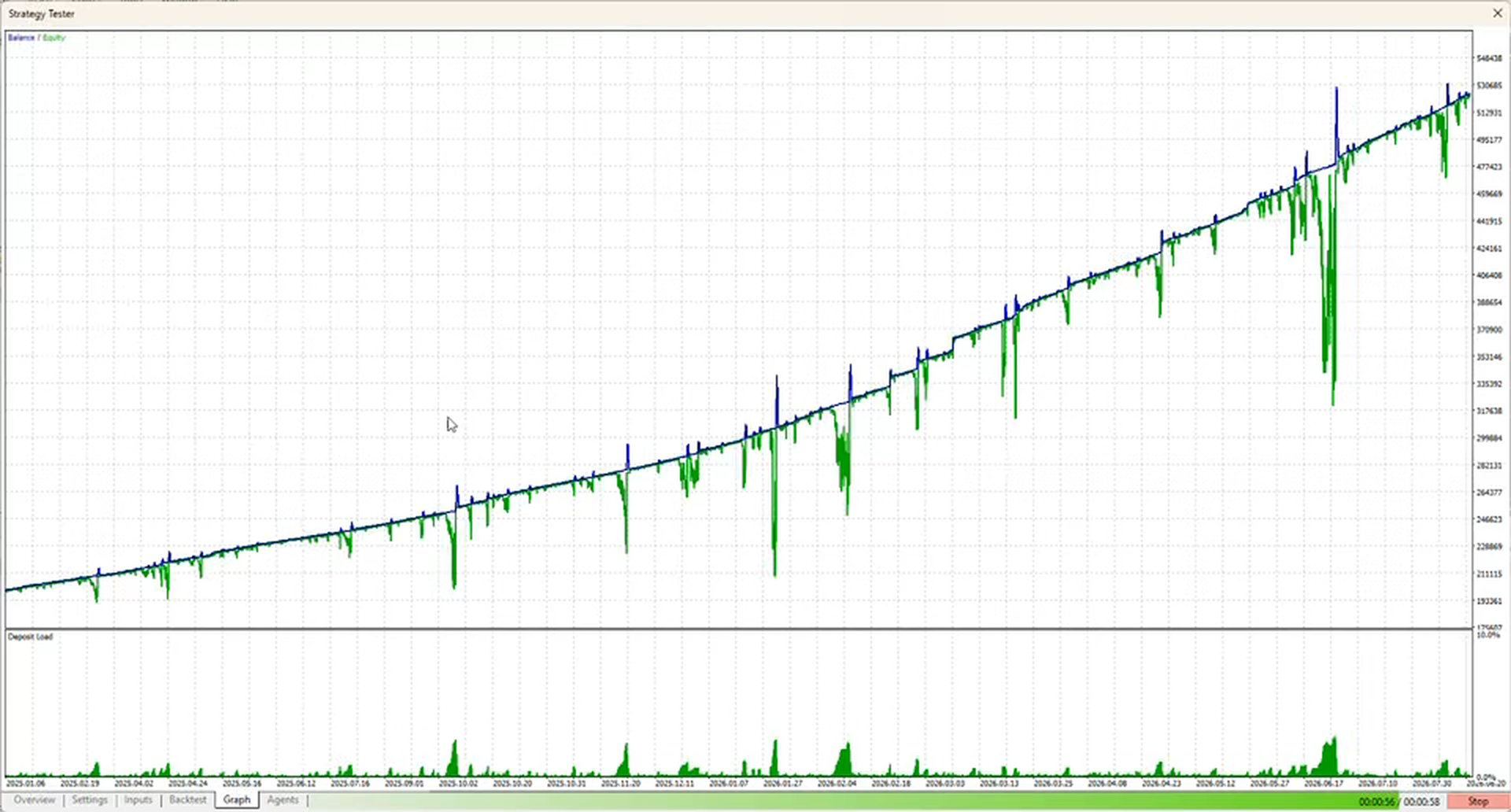This screenshot has width=1511, height=812.
Task: Open the Backtest tab
Action: tap(187, 800)
